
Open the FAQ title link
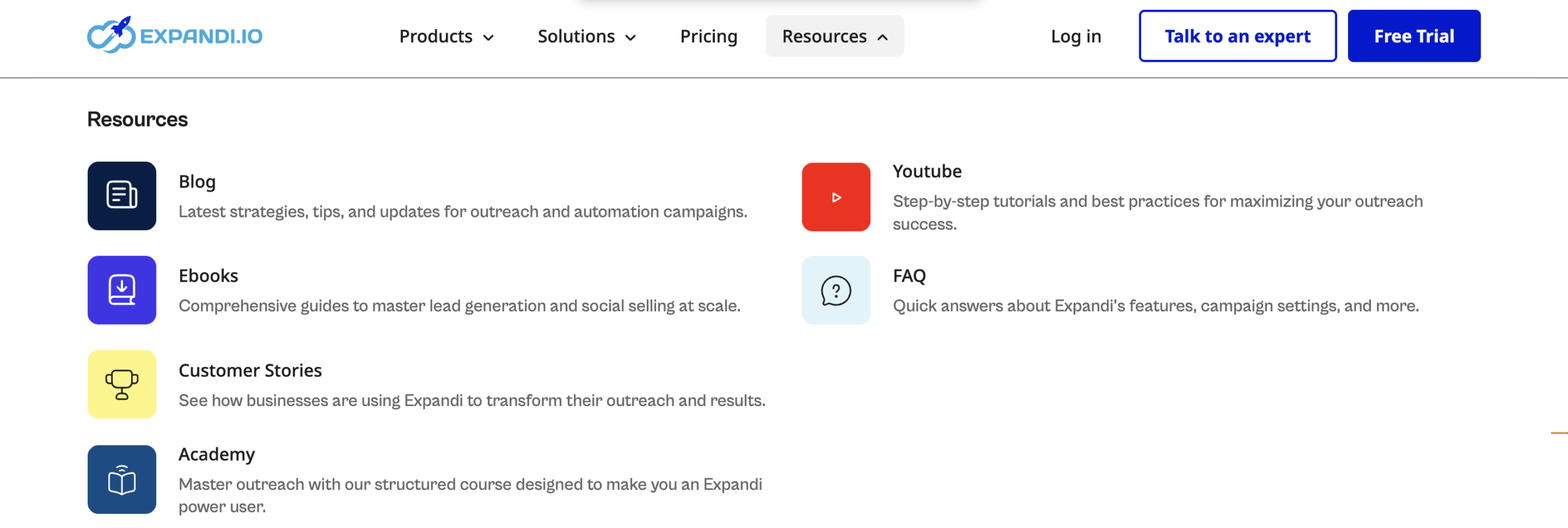click(x=909, y=276)
